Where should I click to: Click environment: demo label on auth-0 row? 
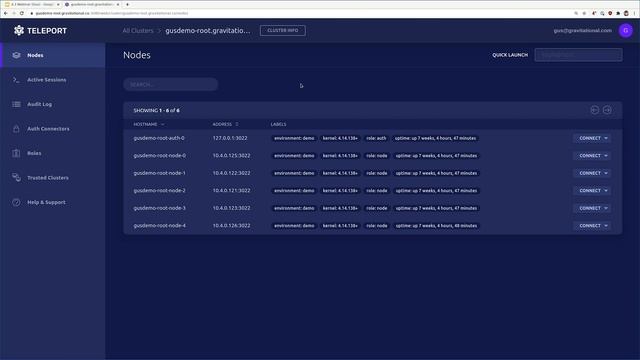click(294, 138)
